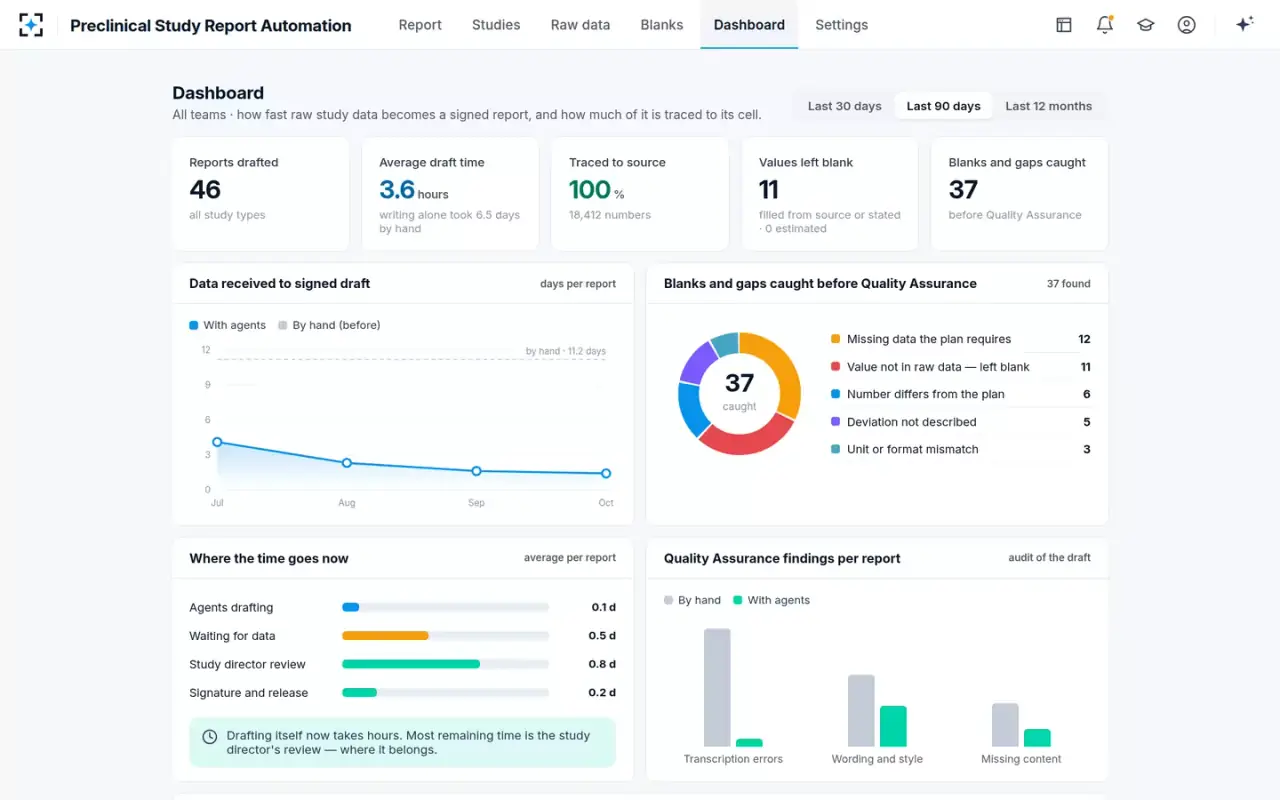This screenshot has width=1280, height=800.
Task: Click the Average draft time card
Action: pos(450,194)
